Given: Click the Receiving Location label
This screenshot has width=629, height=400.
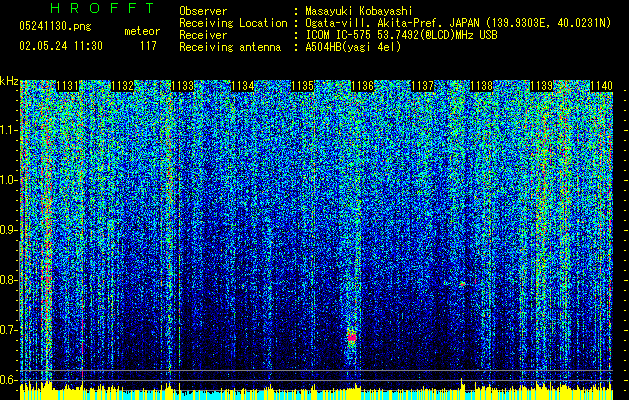Looking at the screenshot, I should [233, 23].
